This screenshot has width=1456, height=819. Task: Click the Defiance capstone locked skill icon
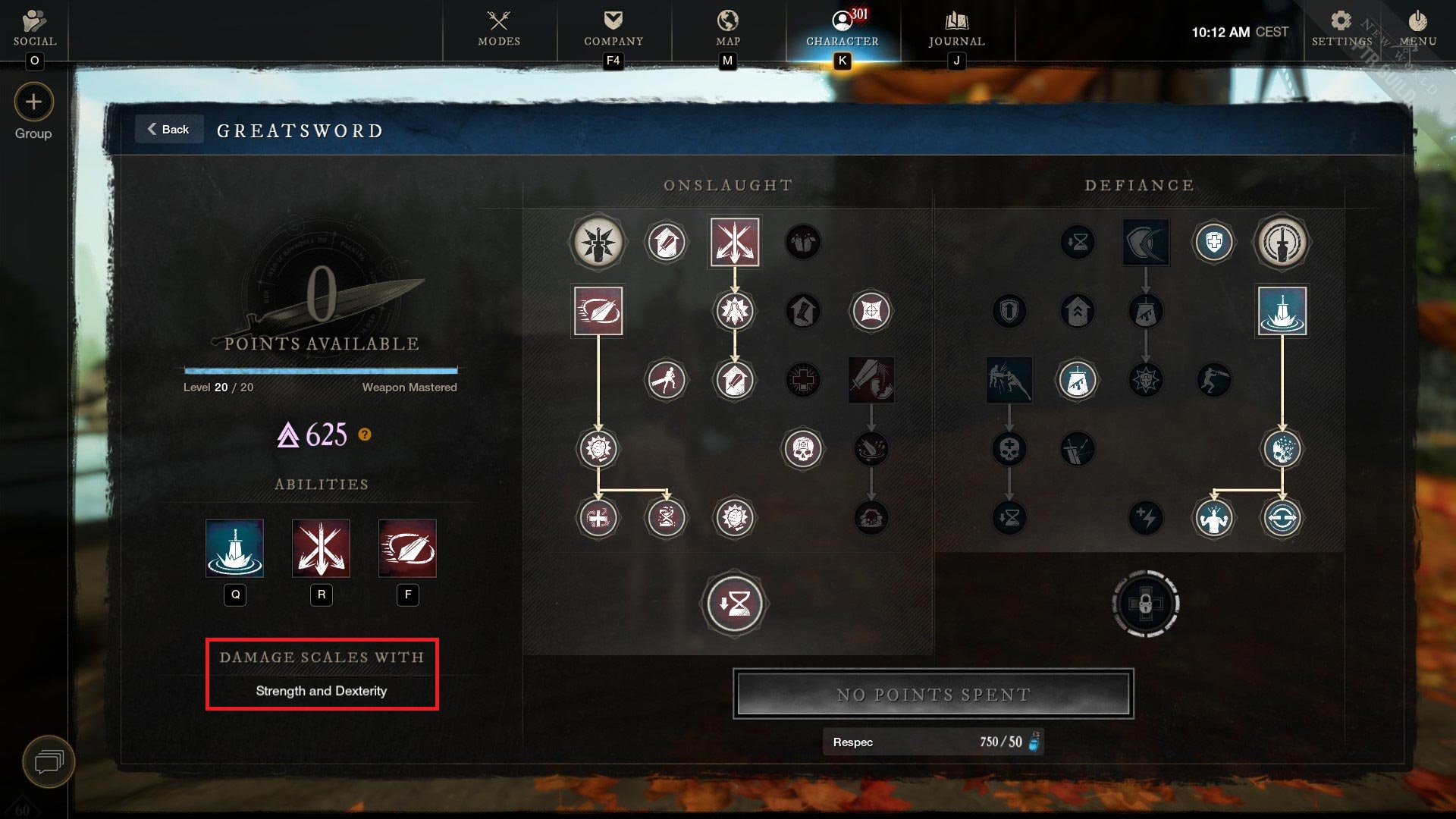coord(1145,602)
